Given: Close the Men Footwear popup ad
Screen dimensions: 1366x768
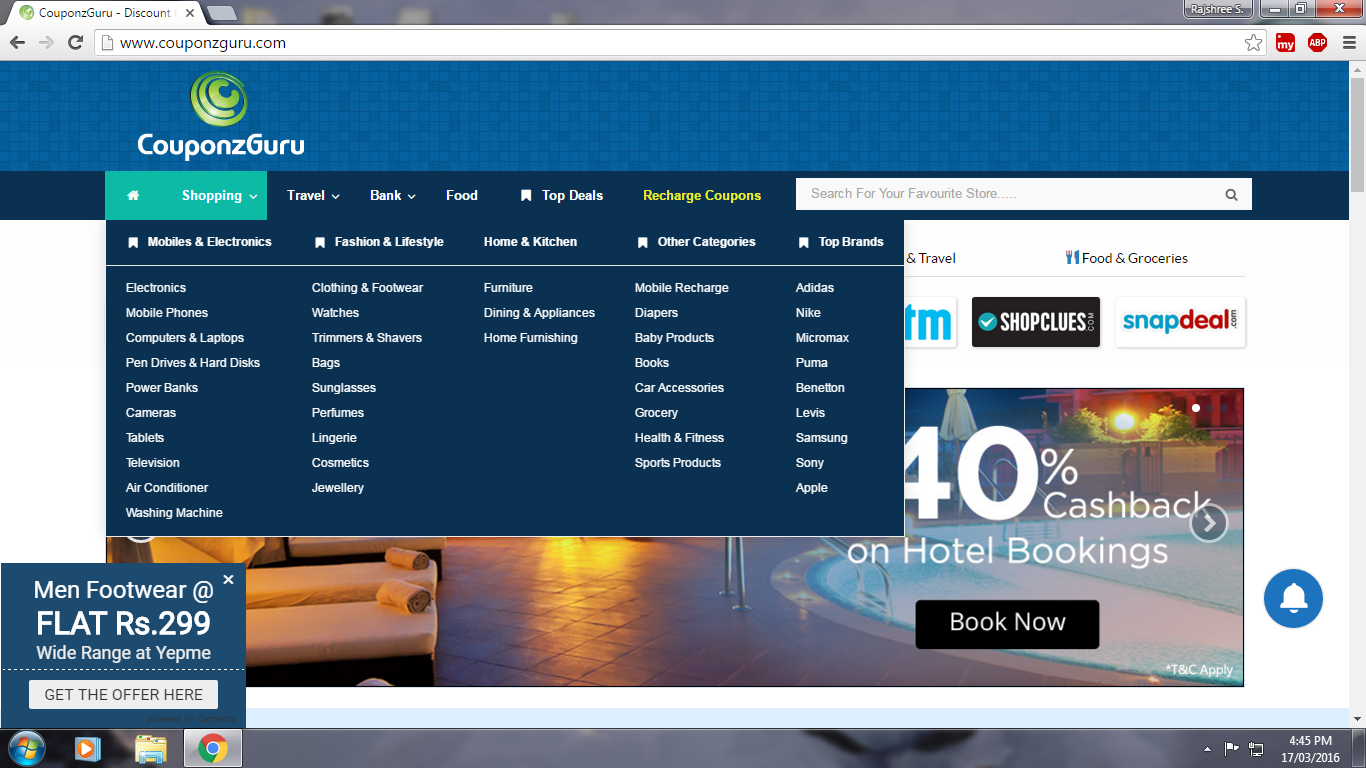Looking at the screenshot, I should pyautogui.click(x=228, y=579).
